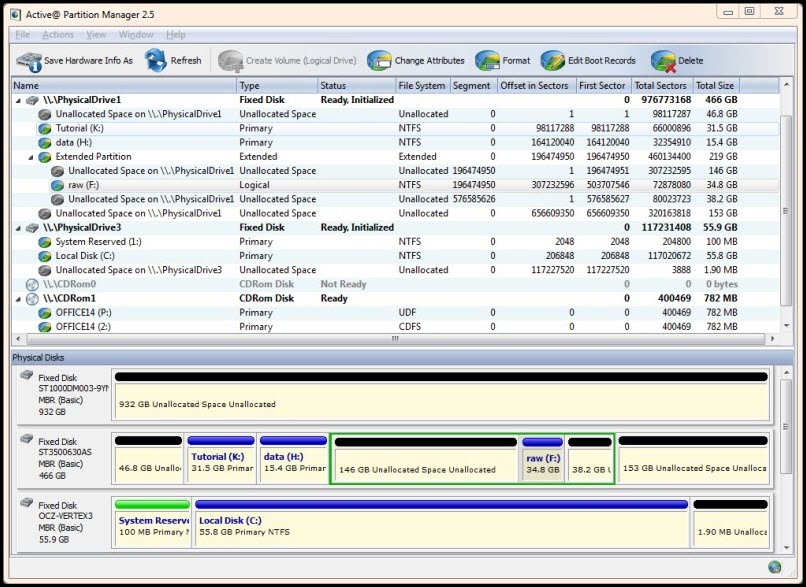Click the OFFICE14 (P:) volume icon

tap(45, 313)
